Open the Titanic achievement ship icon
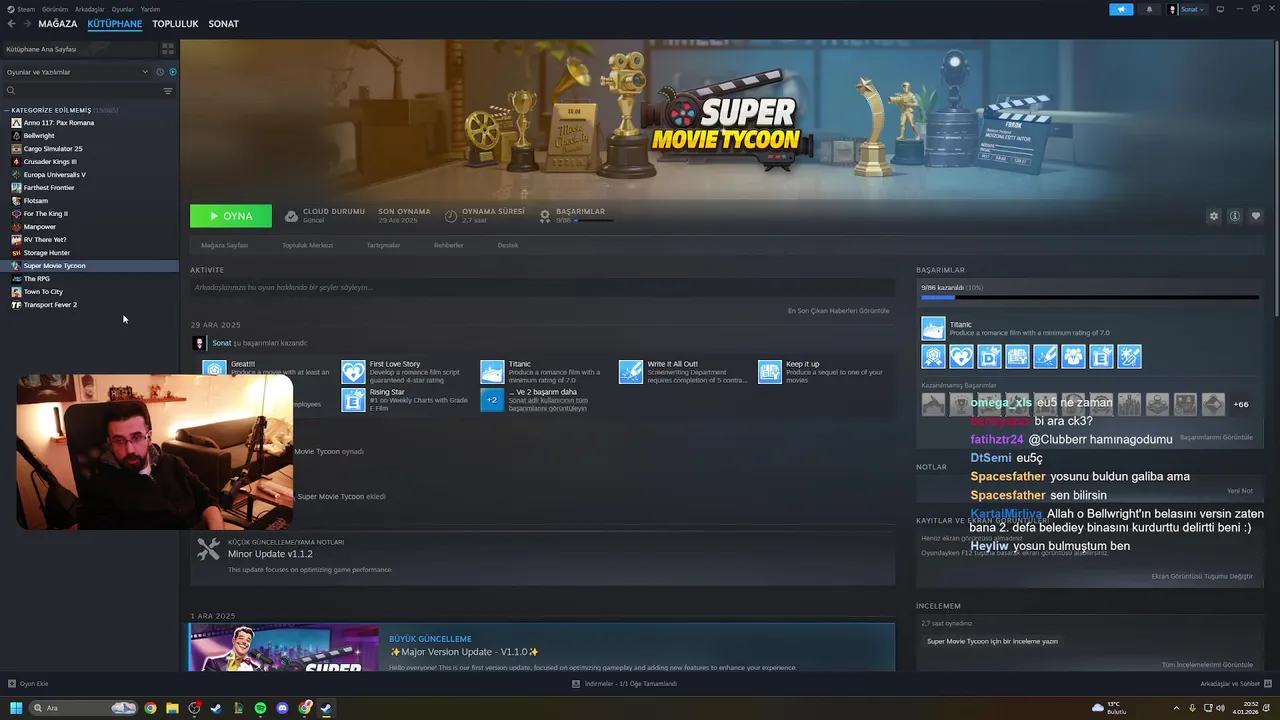This screenshot has width=1280, height=720. pos(933,329)
